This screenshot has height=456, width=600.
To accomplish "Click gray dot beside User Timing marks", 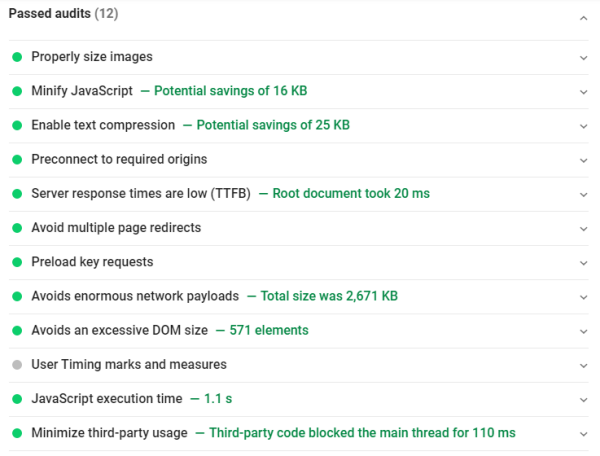I will tap(17, 365).
